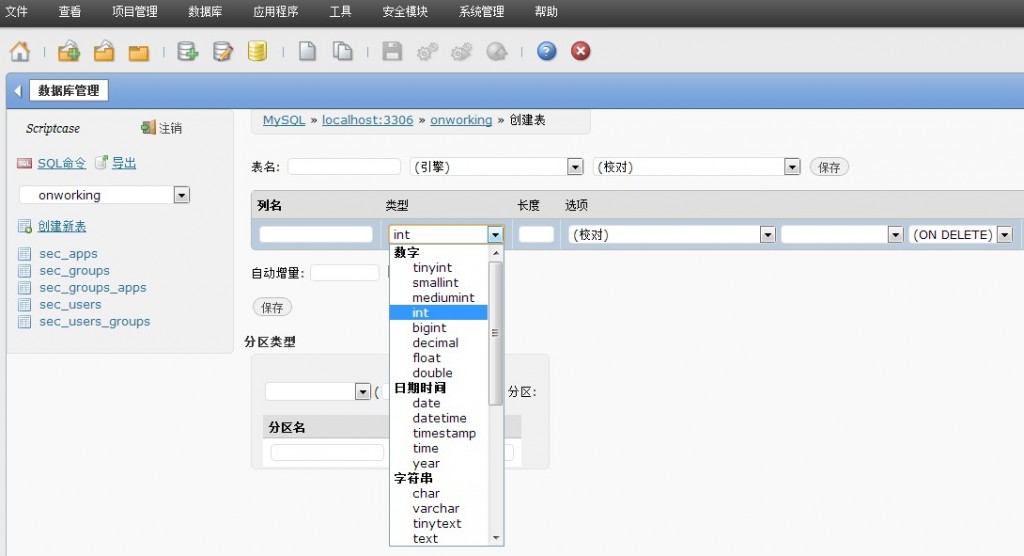Click the new database connection icon with plus
Image resolution: width=1024 pixels, height=556 pixels.
[x=187, y=51]
